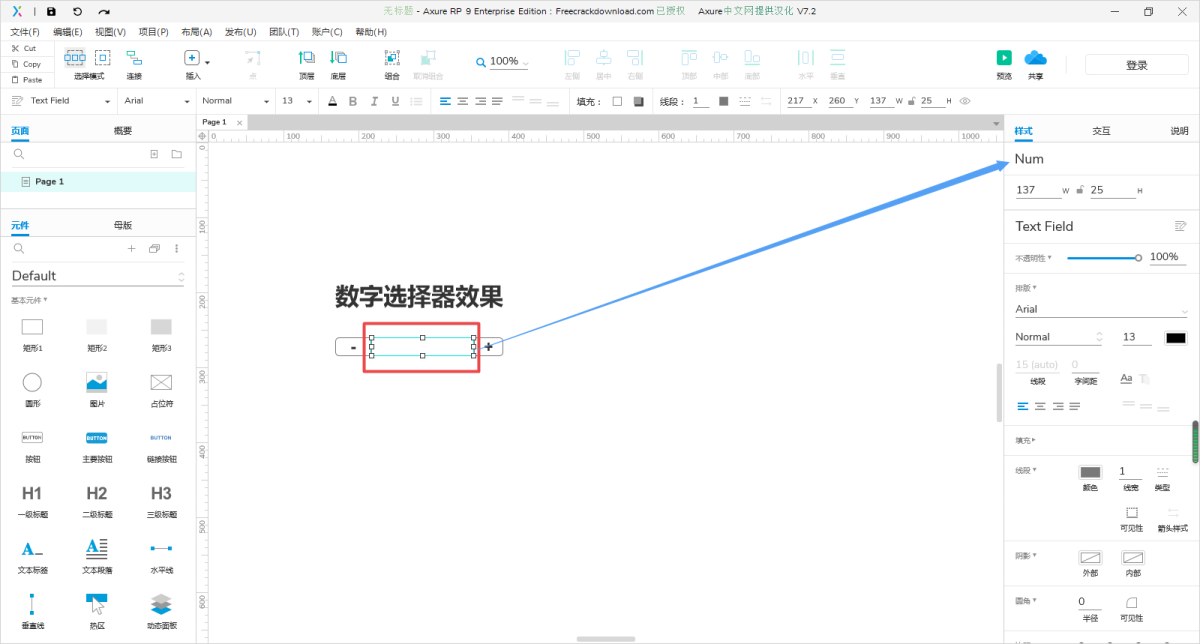Viewport: 1200px width, 644px height.
Task: Click Bring to Top (顶层) icon
Action: pyautogui.click(x=306, y=63)
